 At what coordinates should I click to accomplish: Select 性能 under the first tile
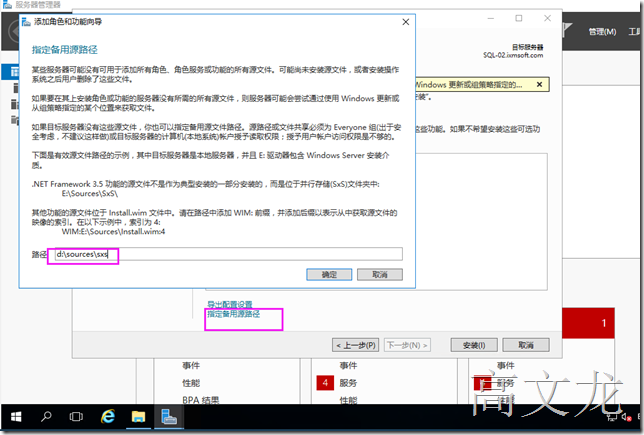(x=191, y=383)
